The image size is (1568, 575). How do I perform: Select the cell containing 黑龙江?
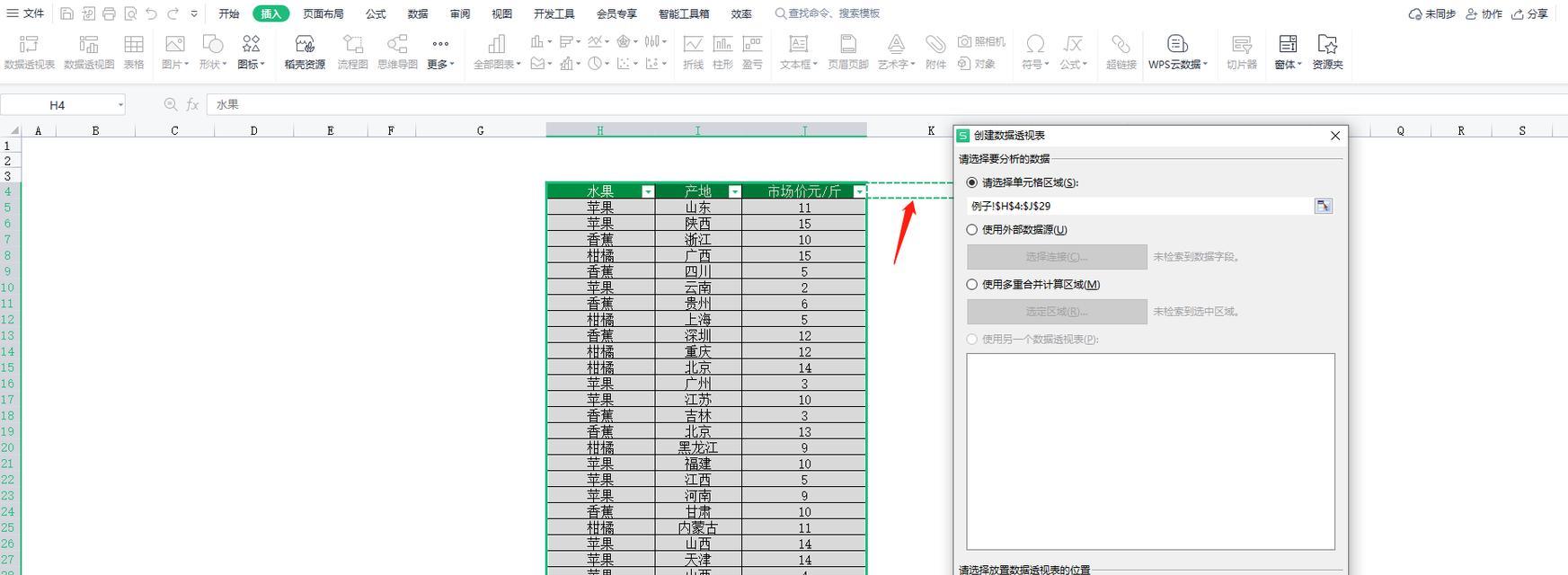point(698,447)
